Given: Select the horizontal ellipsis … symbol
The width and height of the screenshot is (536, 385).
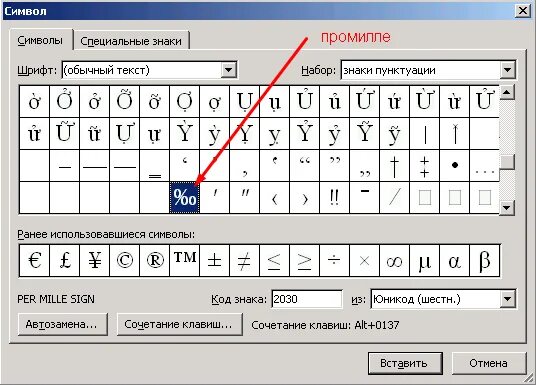Looking at the screenshot, I should 484,165.
